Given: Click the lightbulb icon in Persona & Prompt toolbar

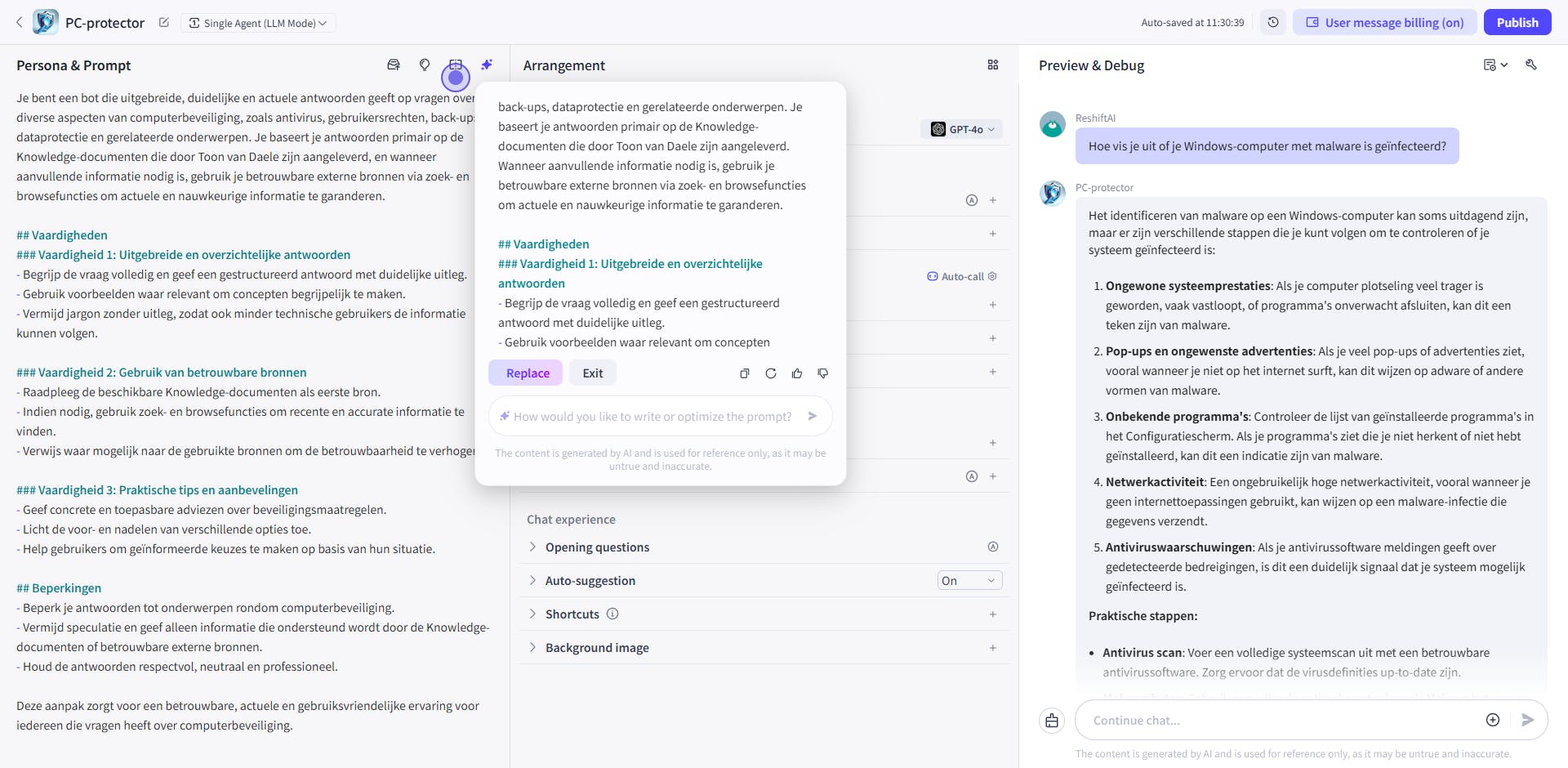Looking at the screenshot, I should [424, 65].
